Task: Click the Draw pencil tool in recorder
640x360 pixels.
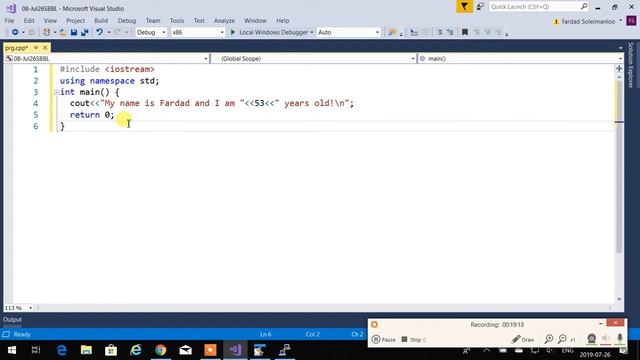Action: coord(523,339)
